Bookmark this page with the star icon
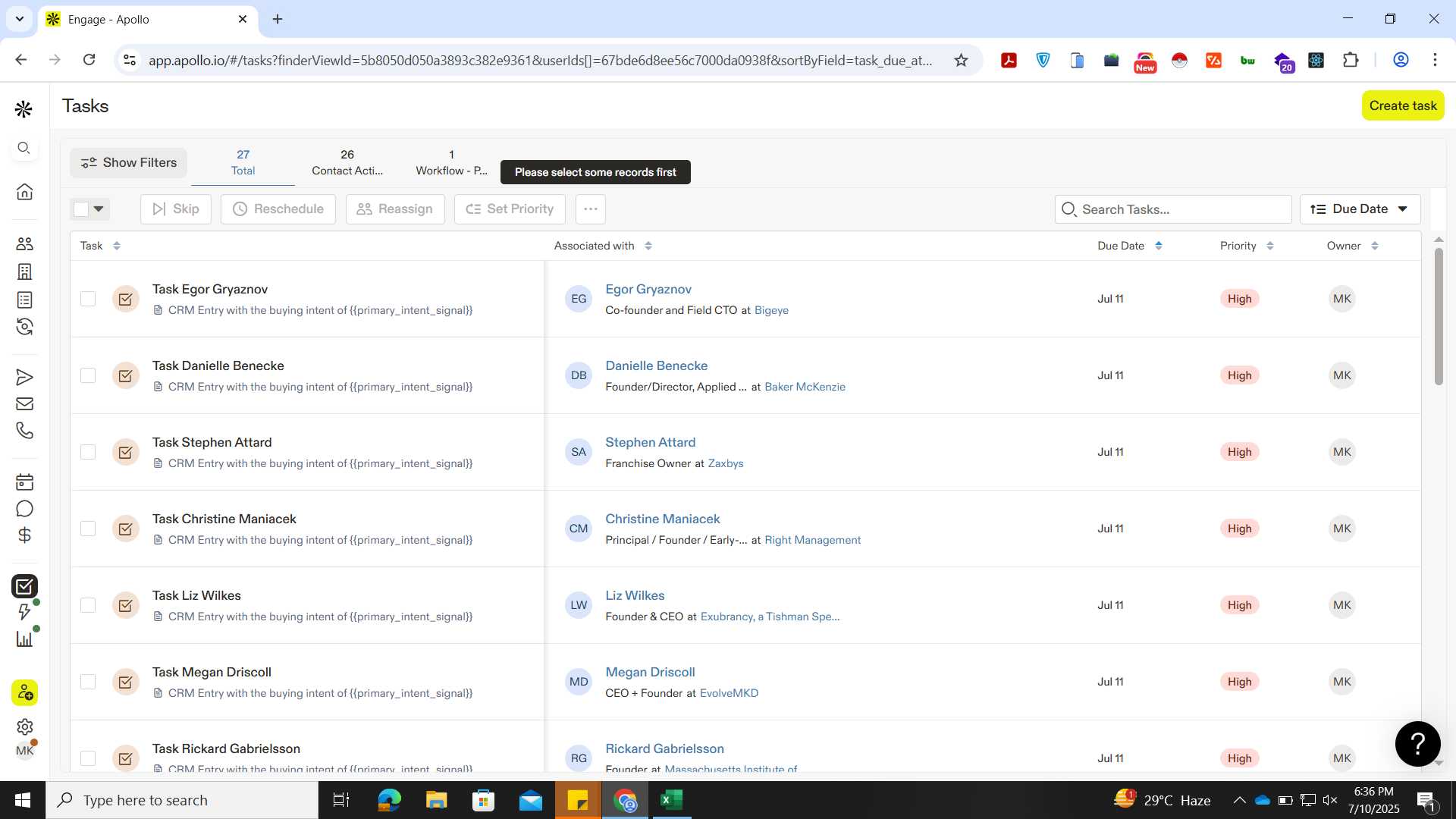Image resolution: width=1456 pixels, height=819 pixels. 961,60
